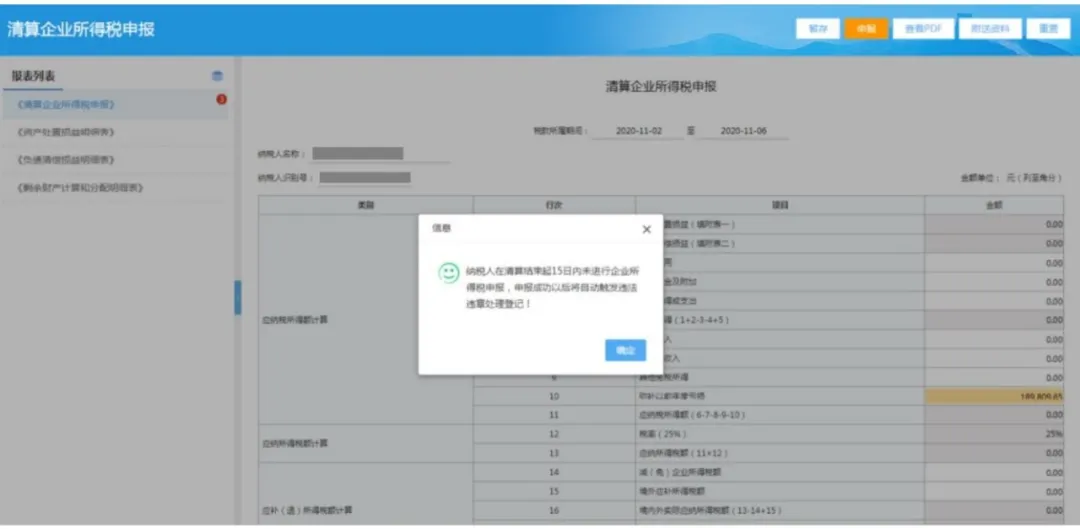Click the highlighted 189,809.65 amount cell
1080x529 pixels.
[994, 396]
